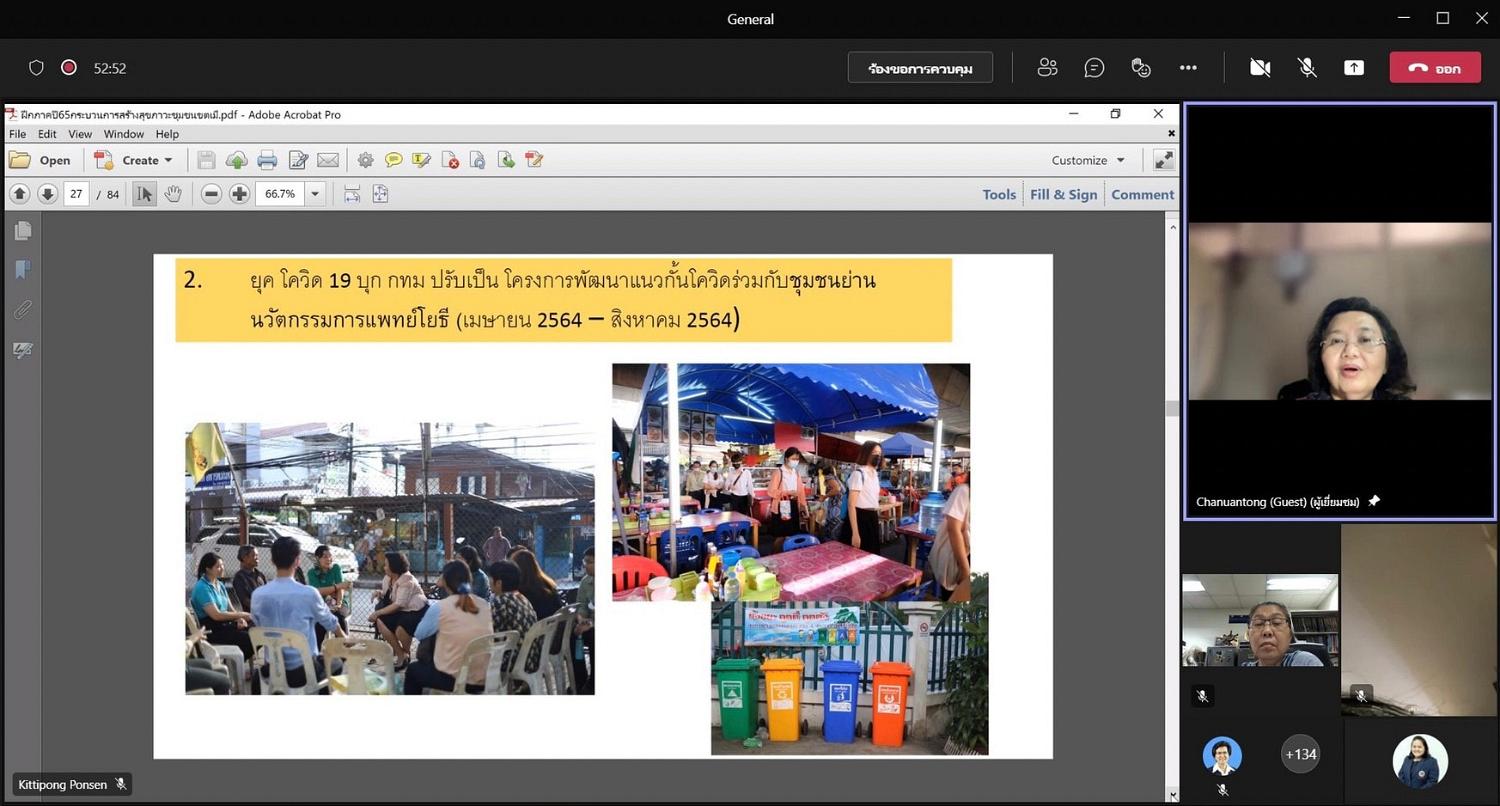Click the Teams share content button
Image resolution: width=1500 pixels, height=806 pixels.
click(1353, 68)
